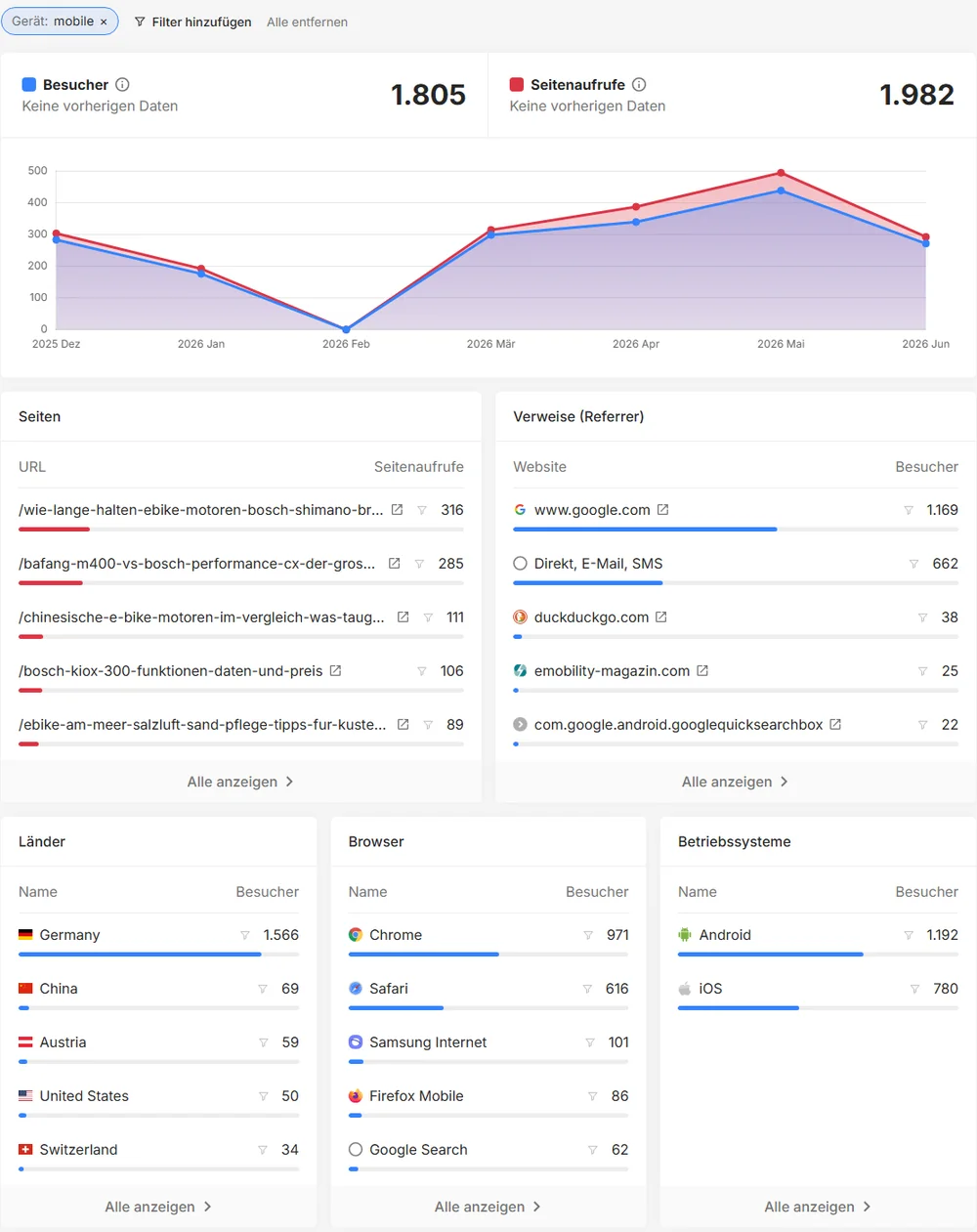Open external link for /chinesische-e-bike-motoren page

(404, 617)
